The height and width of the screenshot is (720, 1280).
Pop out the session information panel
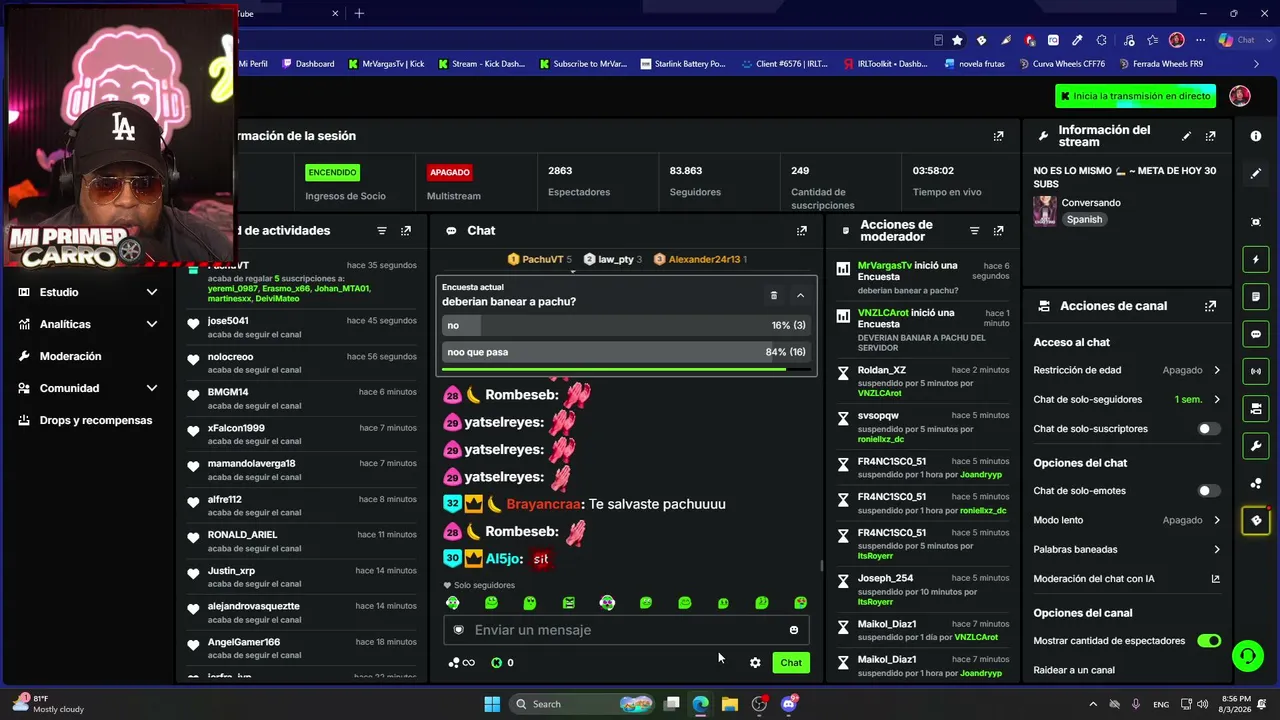tap(998, 136)
